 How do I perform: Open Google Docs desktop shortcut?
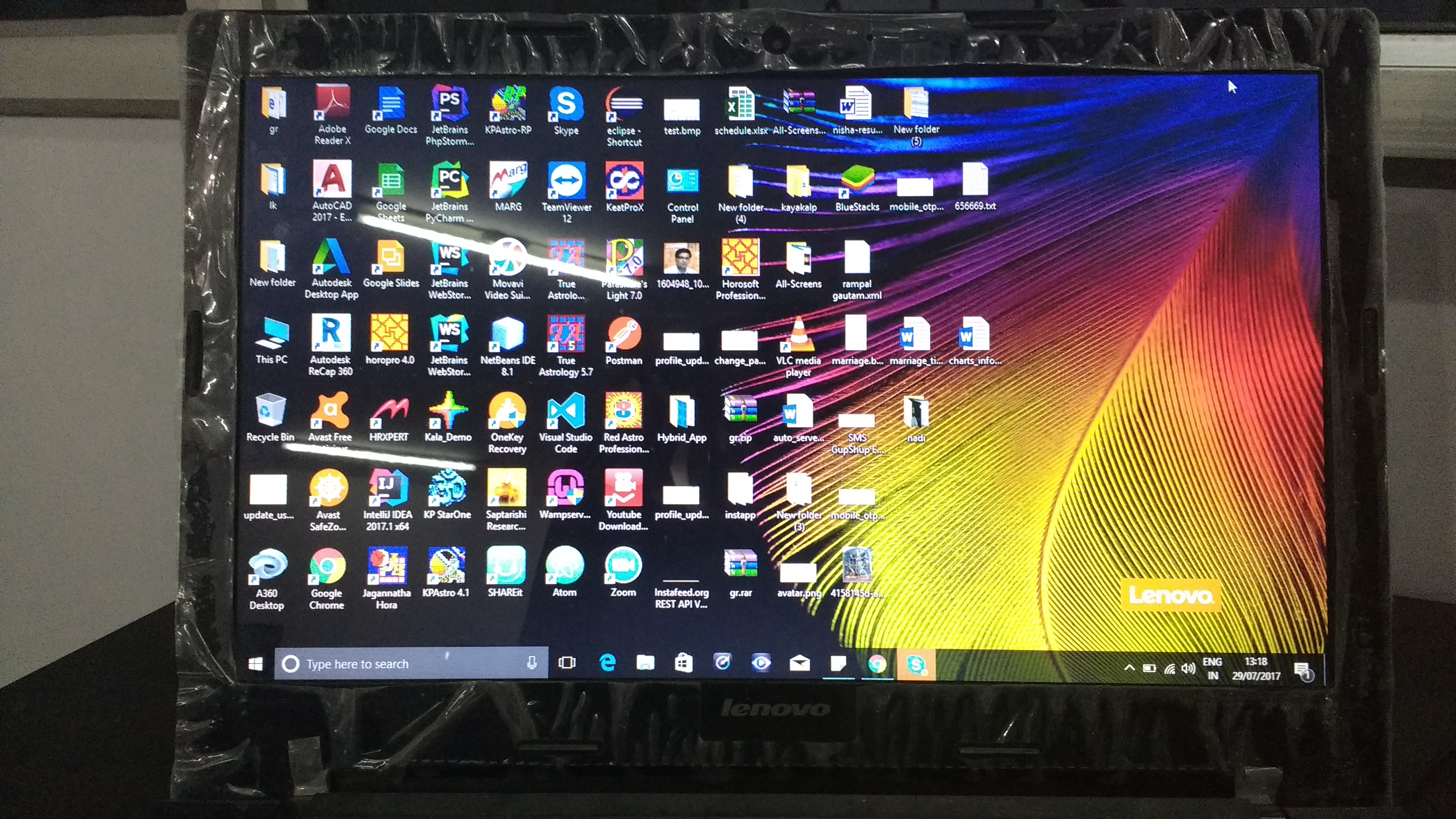tap(391, 110)
